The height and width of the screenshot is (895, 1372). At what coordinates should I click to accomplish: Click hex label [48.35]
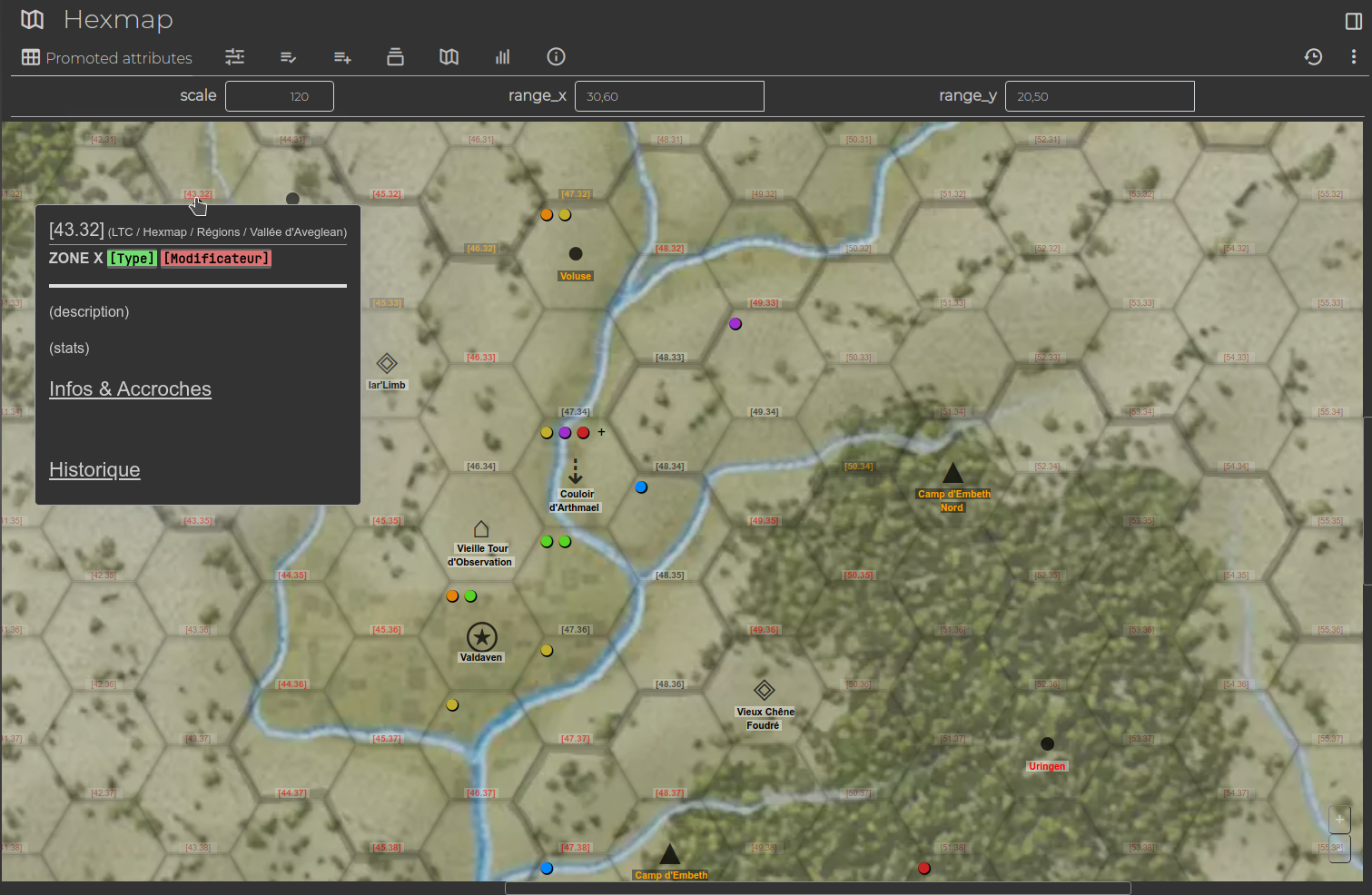670,575
